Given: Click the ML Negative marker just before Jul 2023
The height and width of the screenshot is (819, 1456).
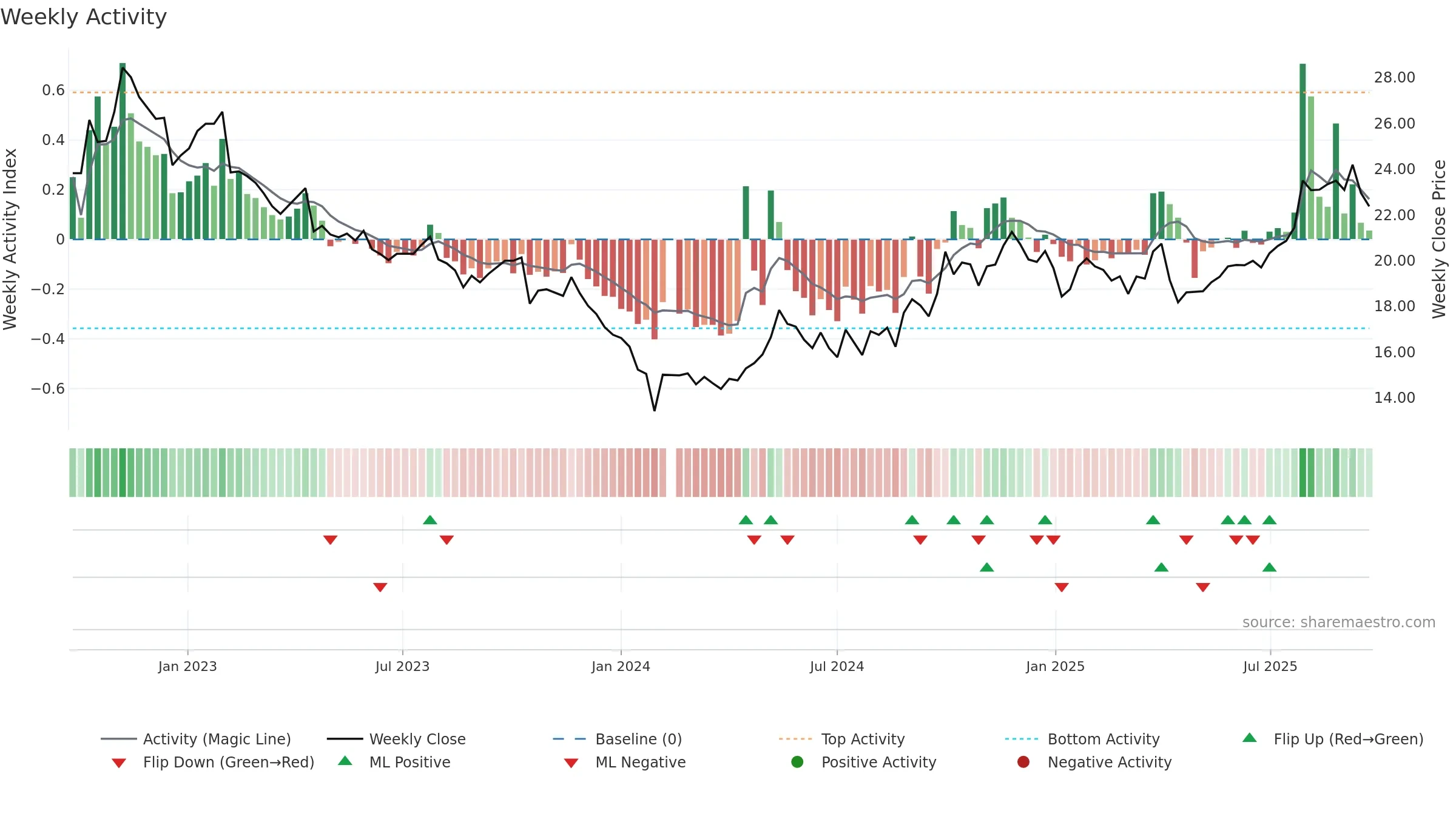Looking at the screenshot, I should (x=380, y=587).
